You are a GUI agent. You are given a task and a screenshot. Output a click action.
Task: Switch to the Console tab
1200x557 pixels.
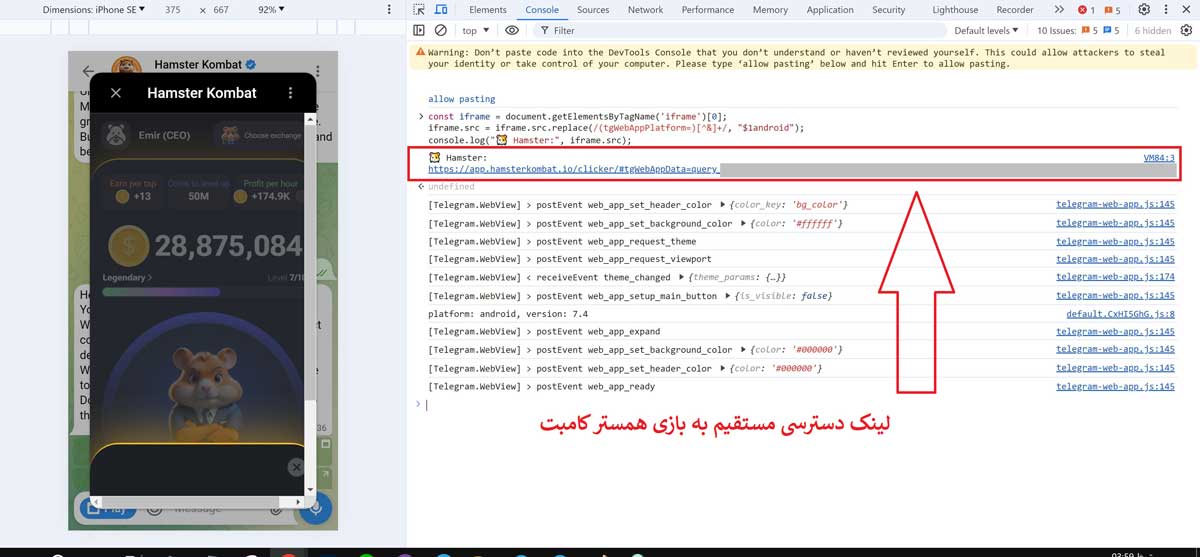(x=542, y=10)
